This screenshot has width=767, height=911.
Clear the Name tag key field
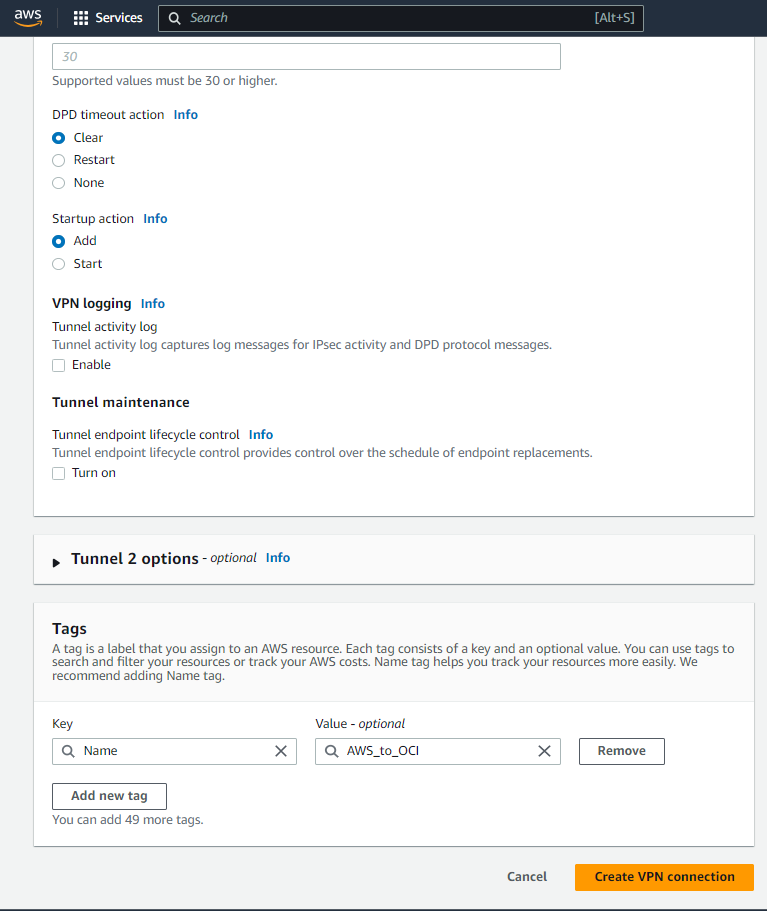point(281,751)
